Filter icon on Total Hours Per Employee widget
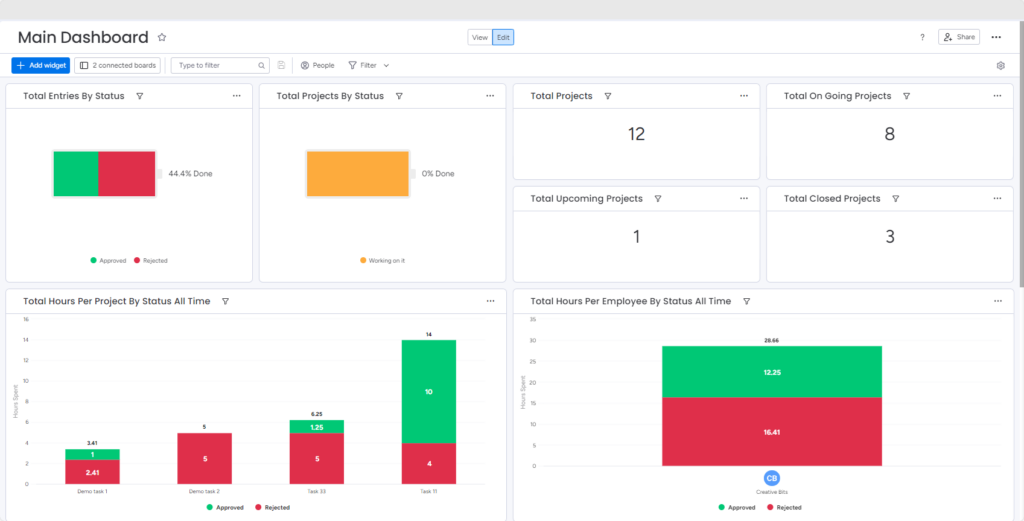 [x=746, y=301]
